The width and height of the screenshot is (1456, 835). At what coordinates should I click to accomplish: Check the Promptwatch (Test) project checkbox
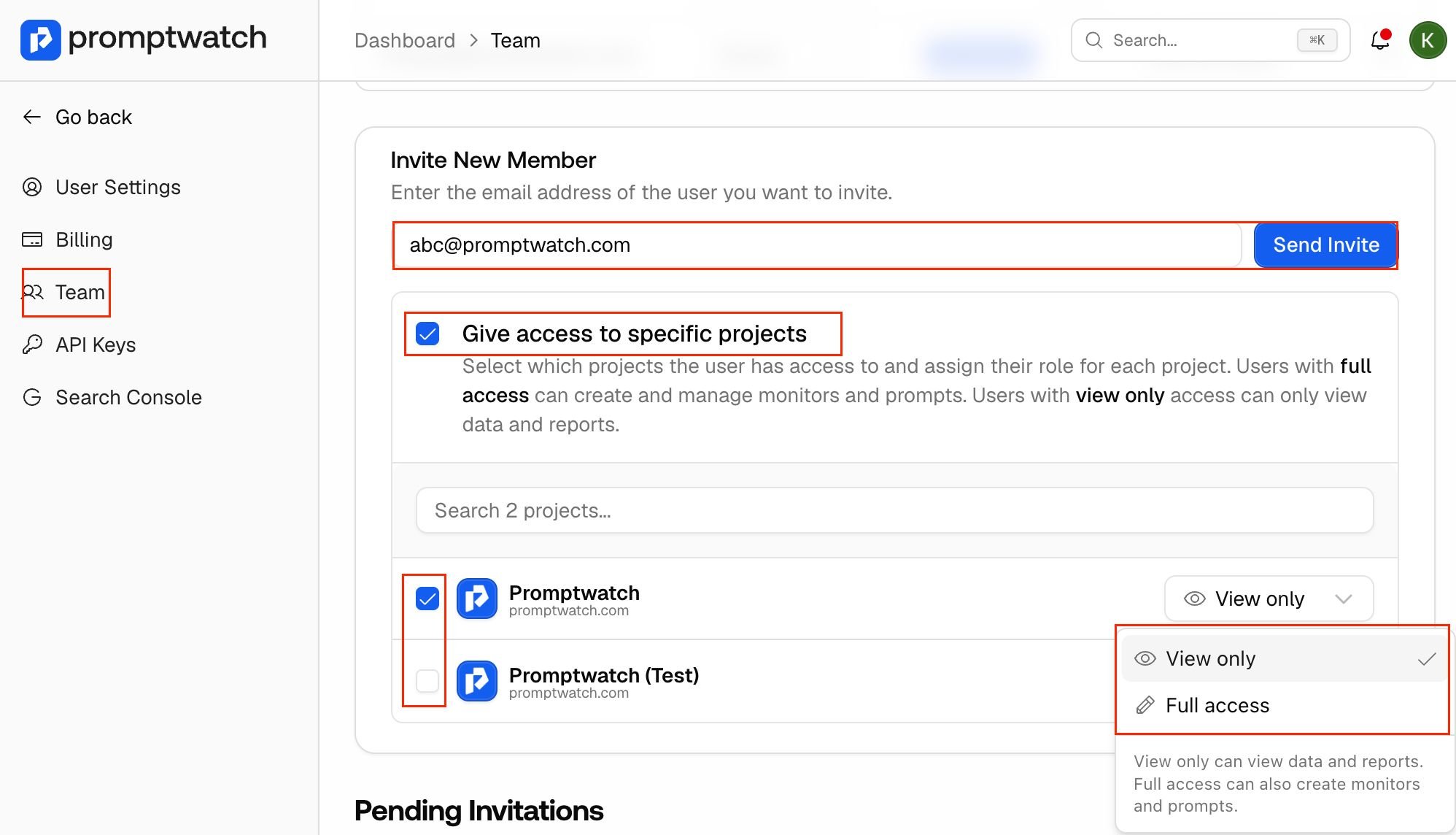pos(427,680)
